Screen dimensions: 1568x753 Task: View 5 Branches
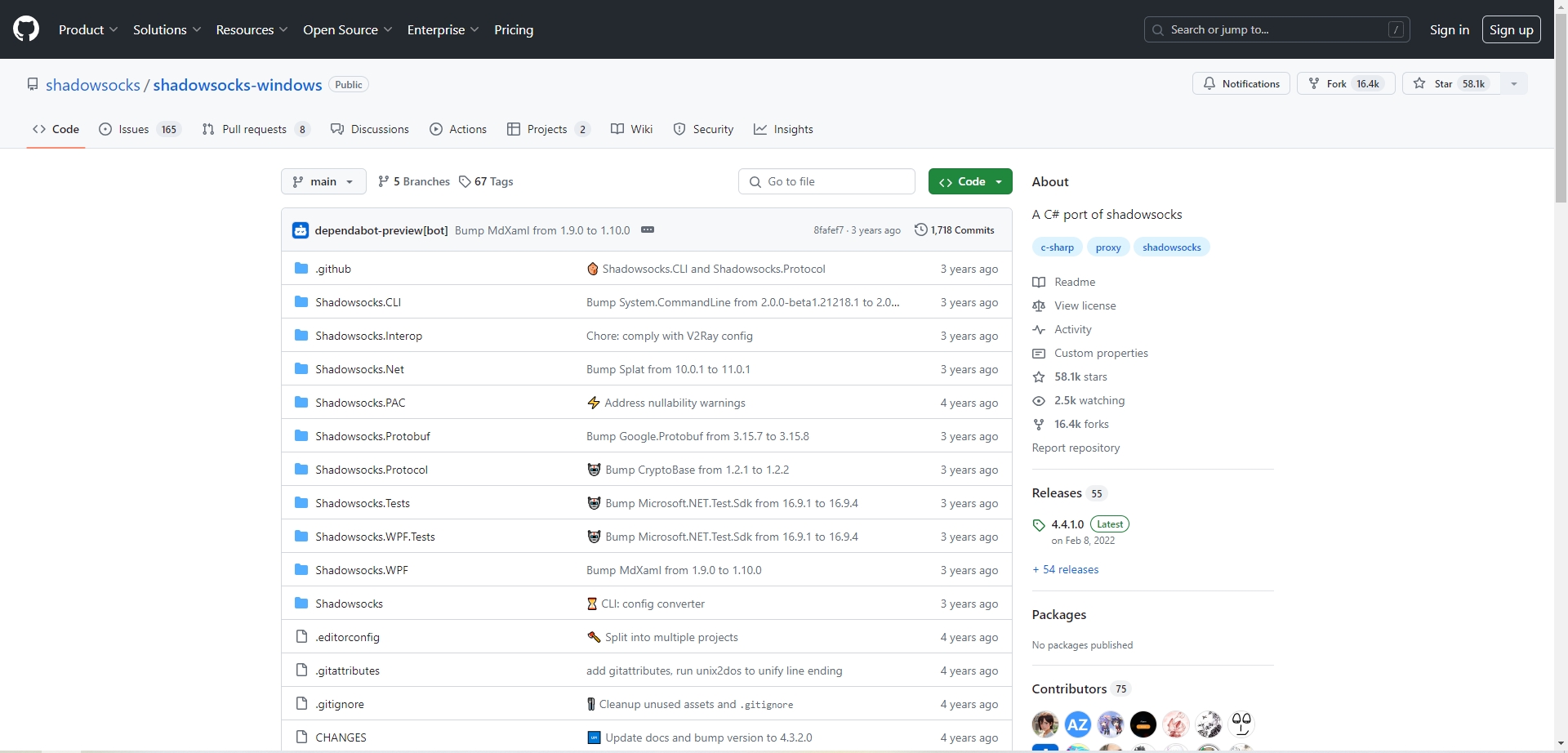pos(414,181)
